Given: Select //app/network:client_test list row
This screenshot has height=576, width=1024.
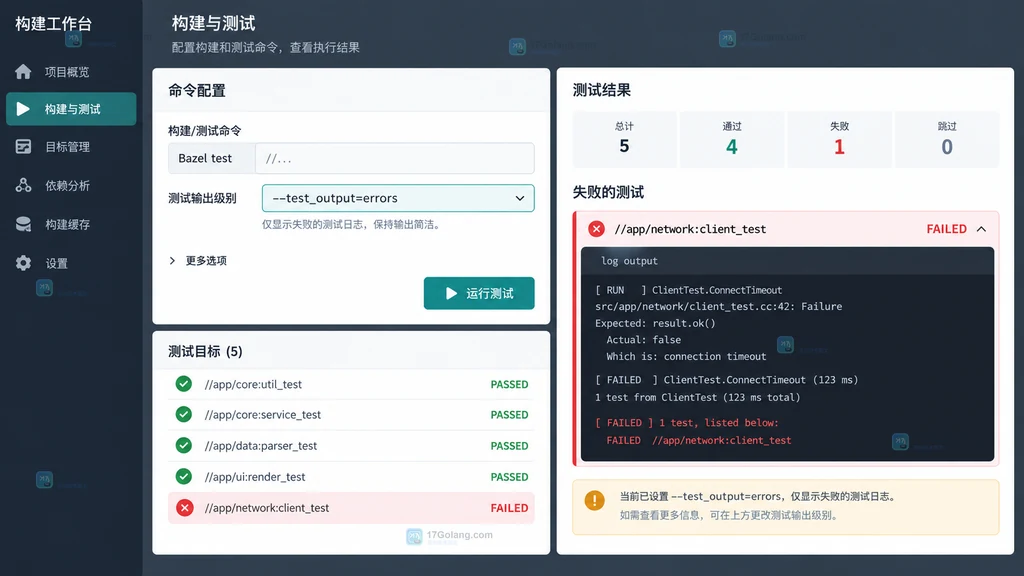Looking at the screenshot, I should coord(351,507).
